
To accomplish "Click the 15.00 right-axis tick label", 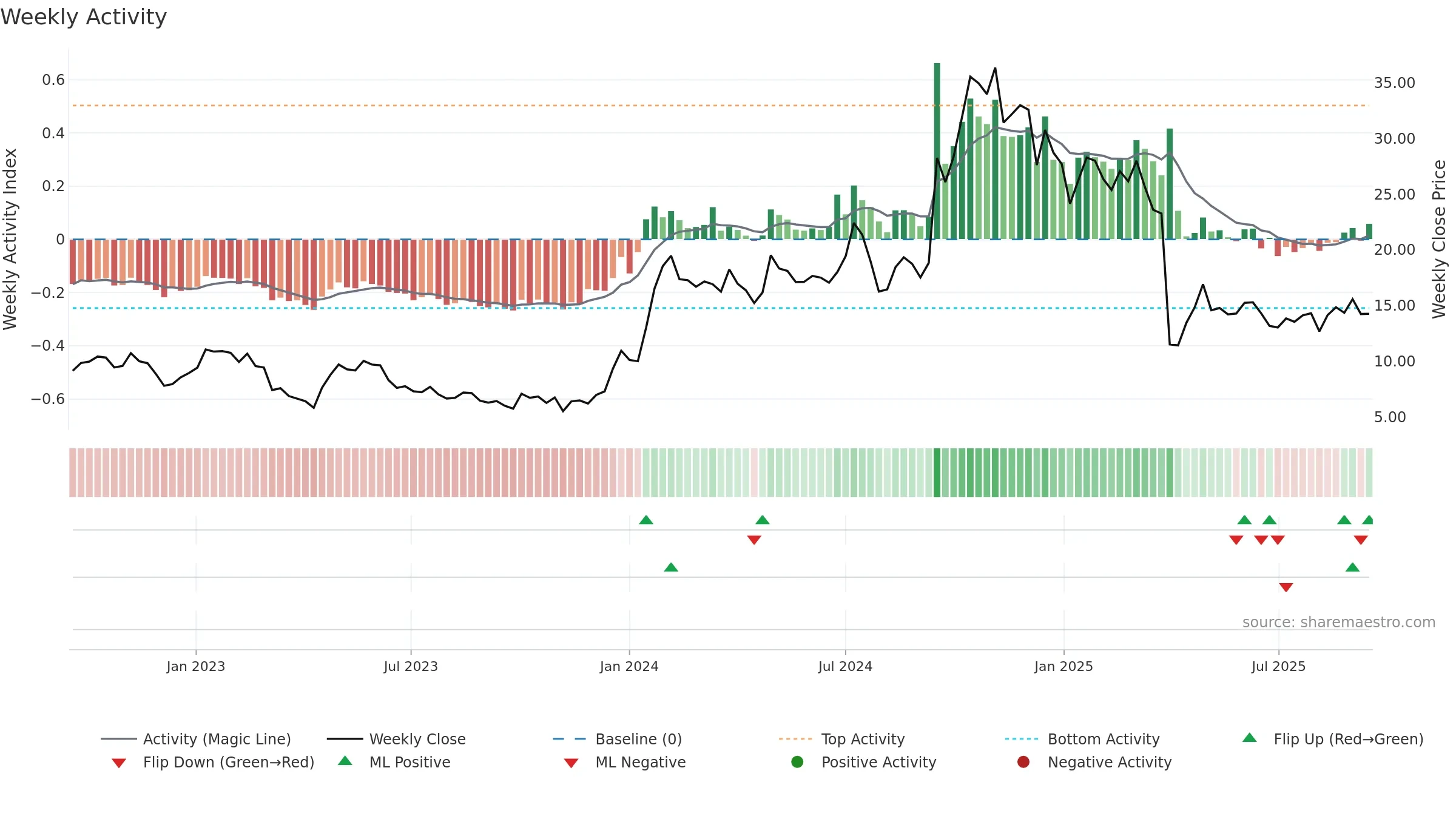I will 1395,305.
